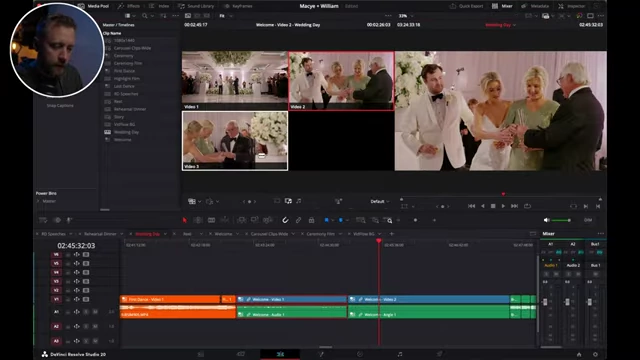The height and width of the screenshot is (360, 640).
Task: Switch to VidFlow BG timeline tab
Action: [x=364, y=234]
